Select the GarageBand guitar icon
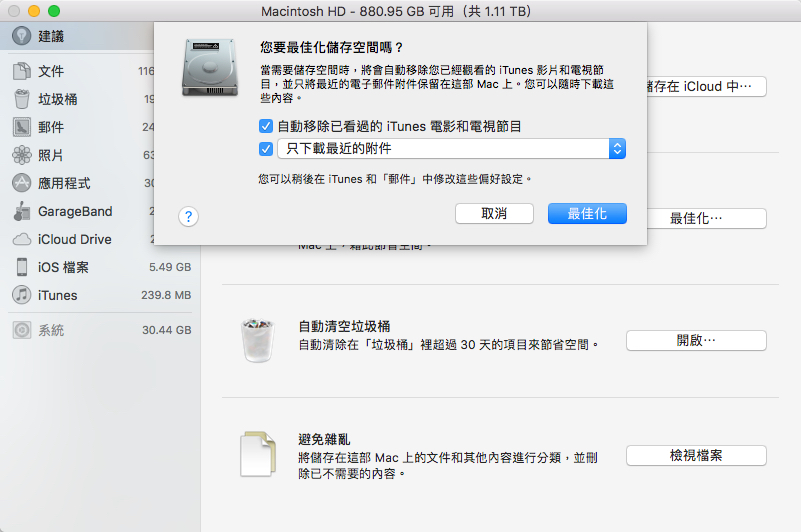 (x=21, y=211)
